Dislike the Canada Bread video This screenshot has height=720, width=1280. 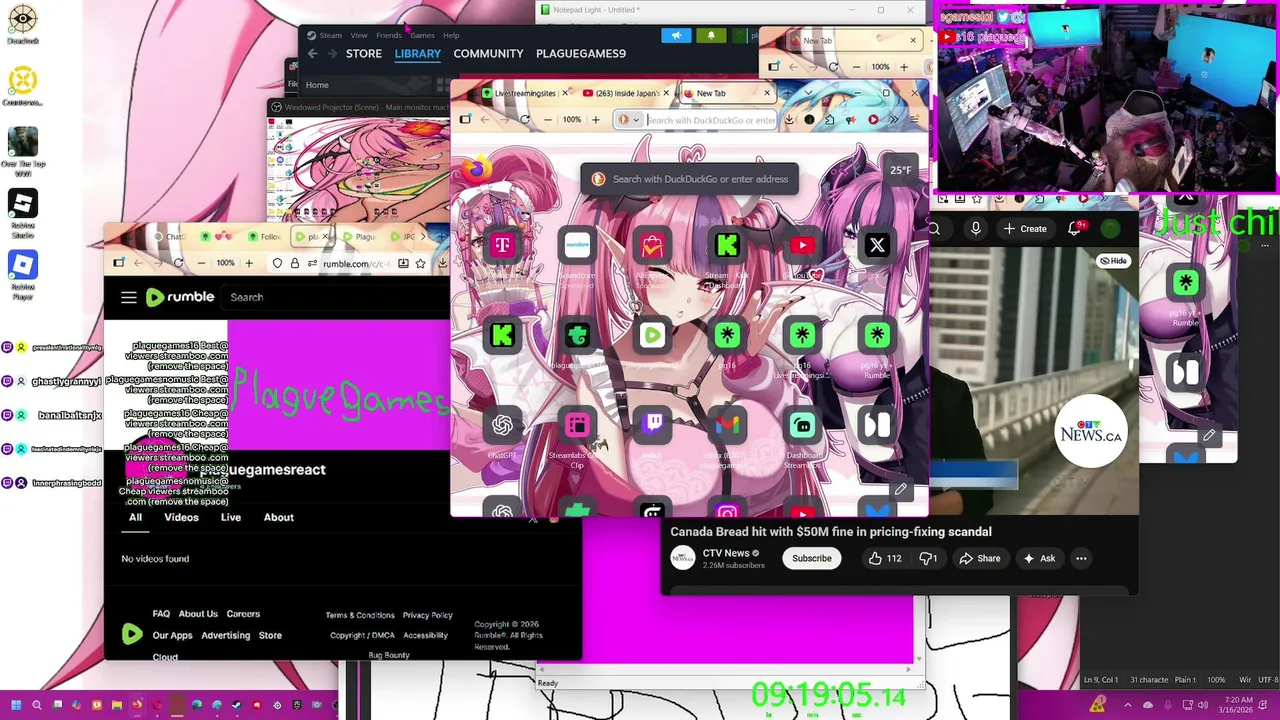point(929,559)
